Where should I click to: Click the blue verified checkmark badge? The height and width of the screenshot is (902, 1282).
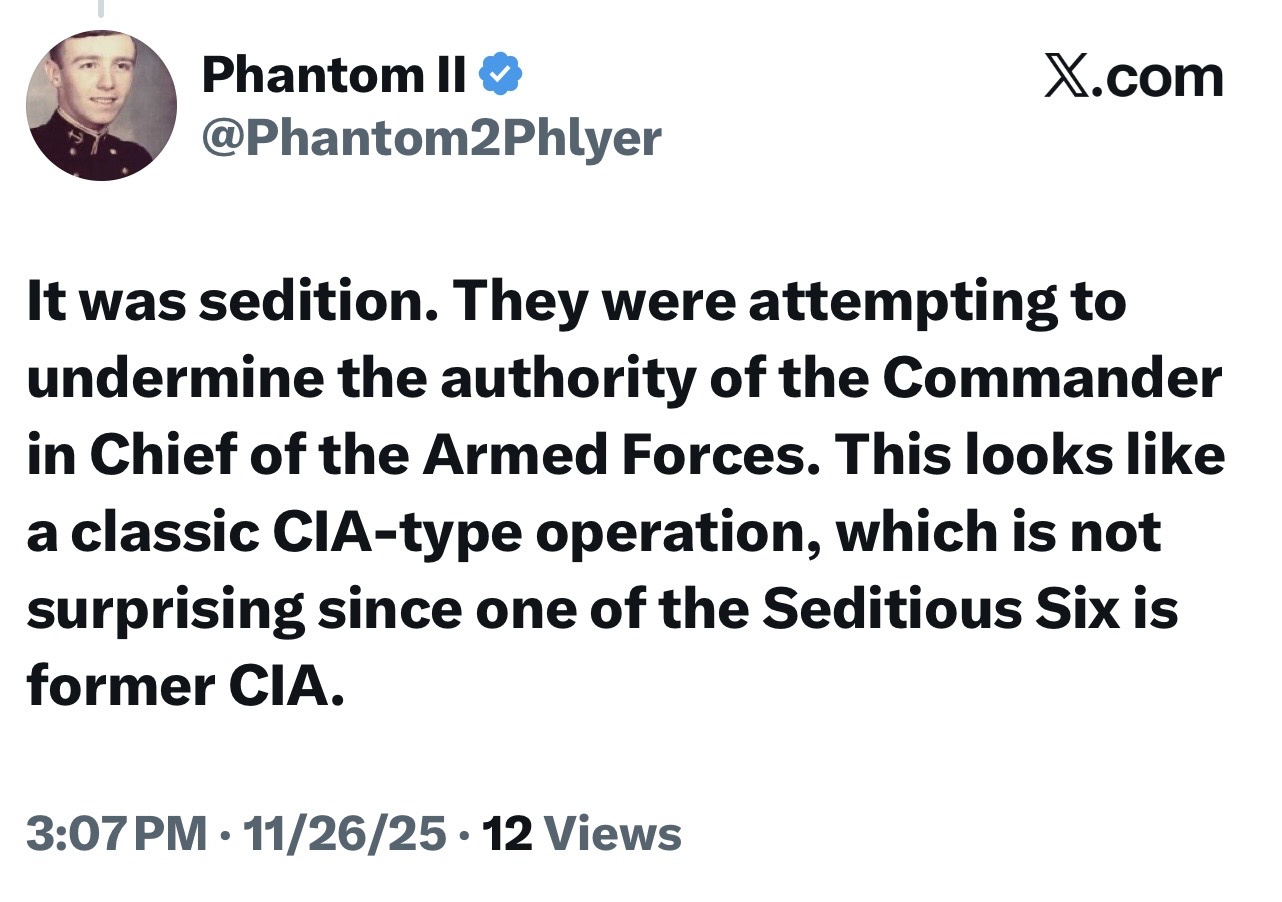coord(500,76)
